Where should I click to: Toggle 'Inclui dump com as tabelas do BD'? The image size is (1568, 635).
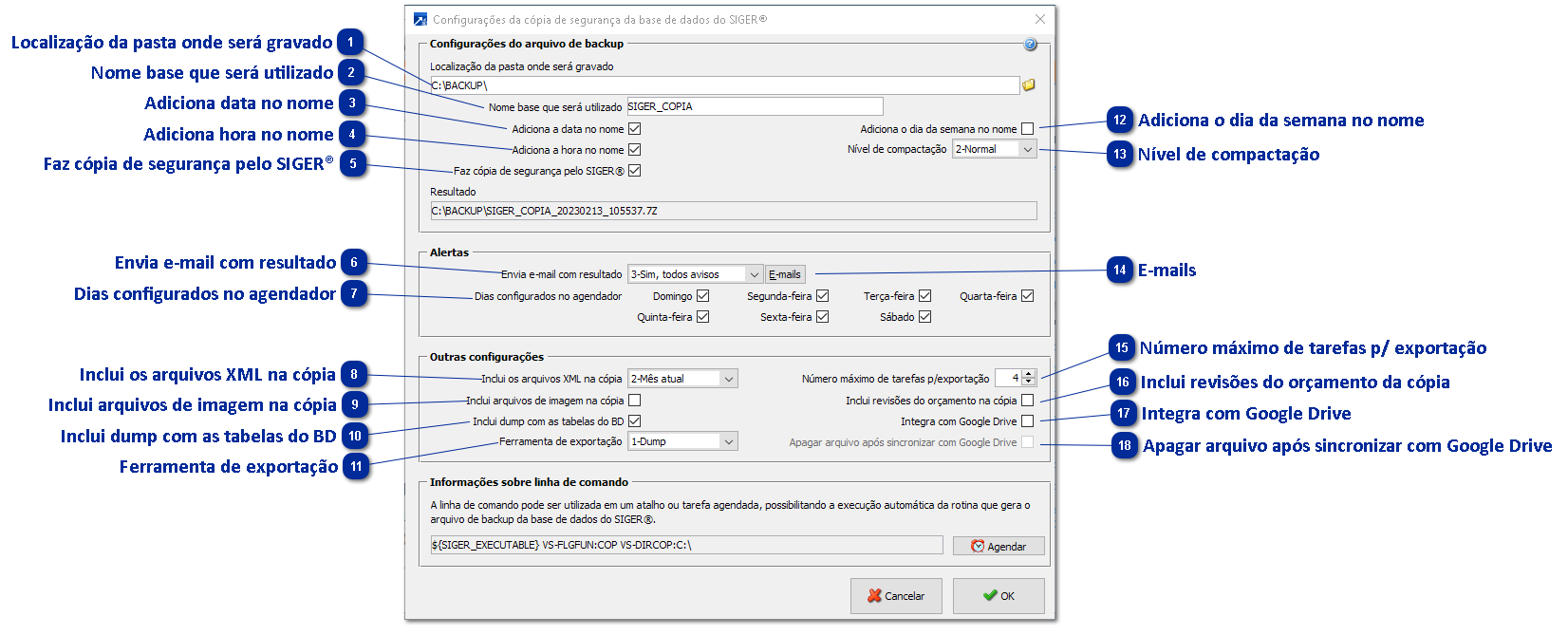pyautogui.click(x=635, y=421)
